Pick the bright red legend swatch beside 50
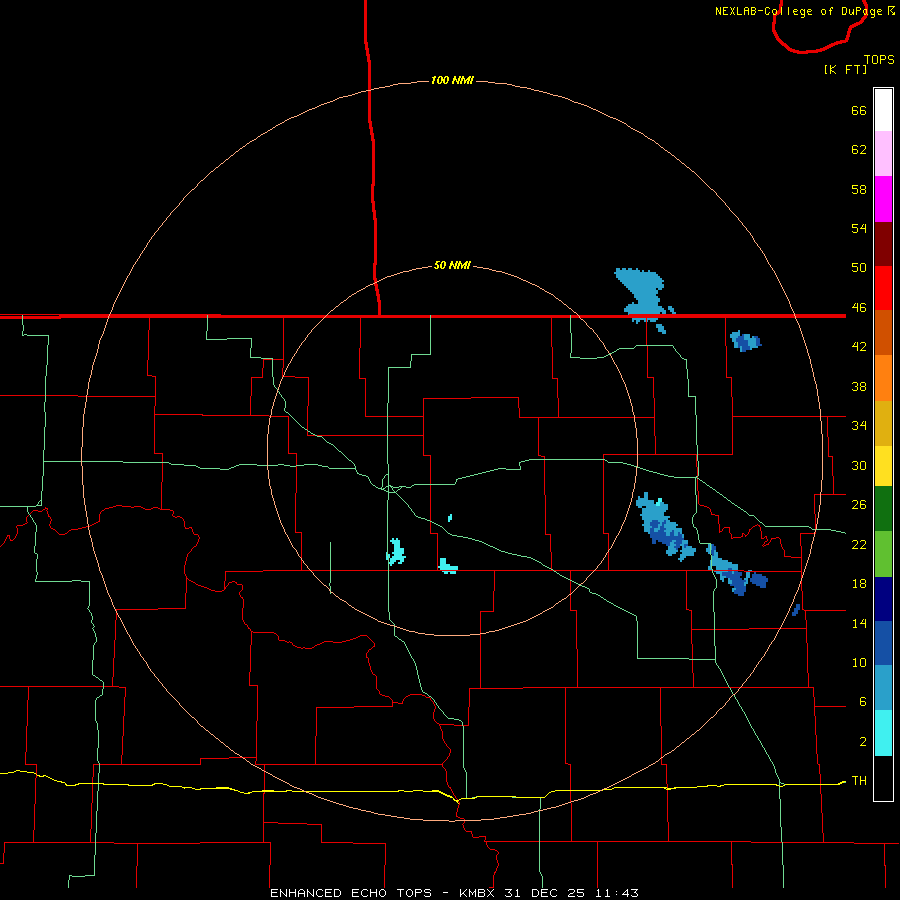 click(x=883, y=288)
